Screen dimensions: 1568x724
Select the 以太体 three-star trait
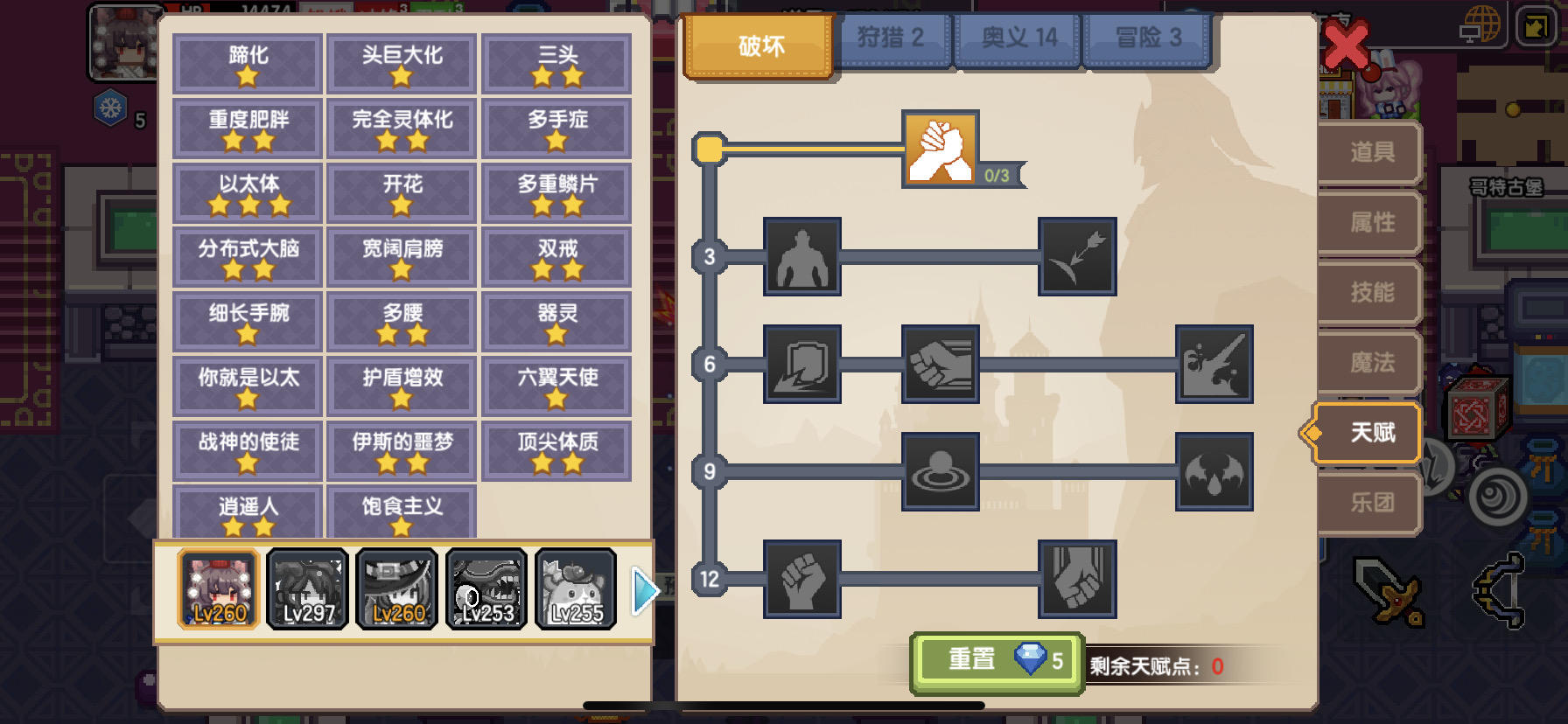click(248, 192)
